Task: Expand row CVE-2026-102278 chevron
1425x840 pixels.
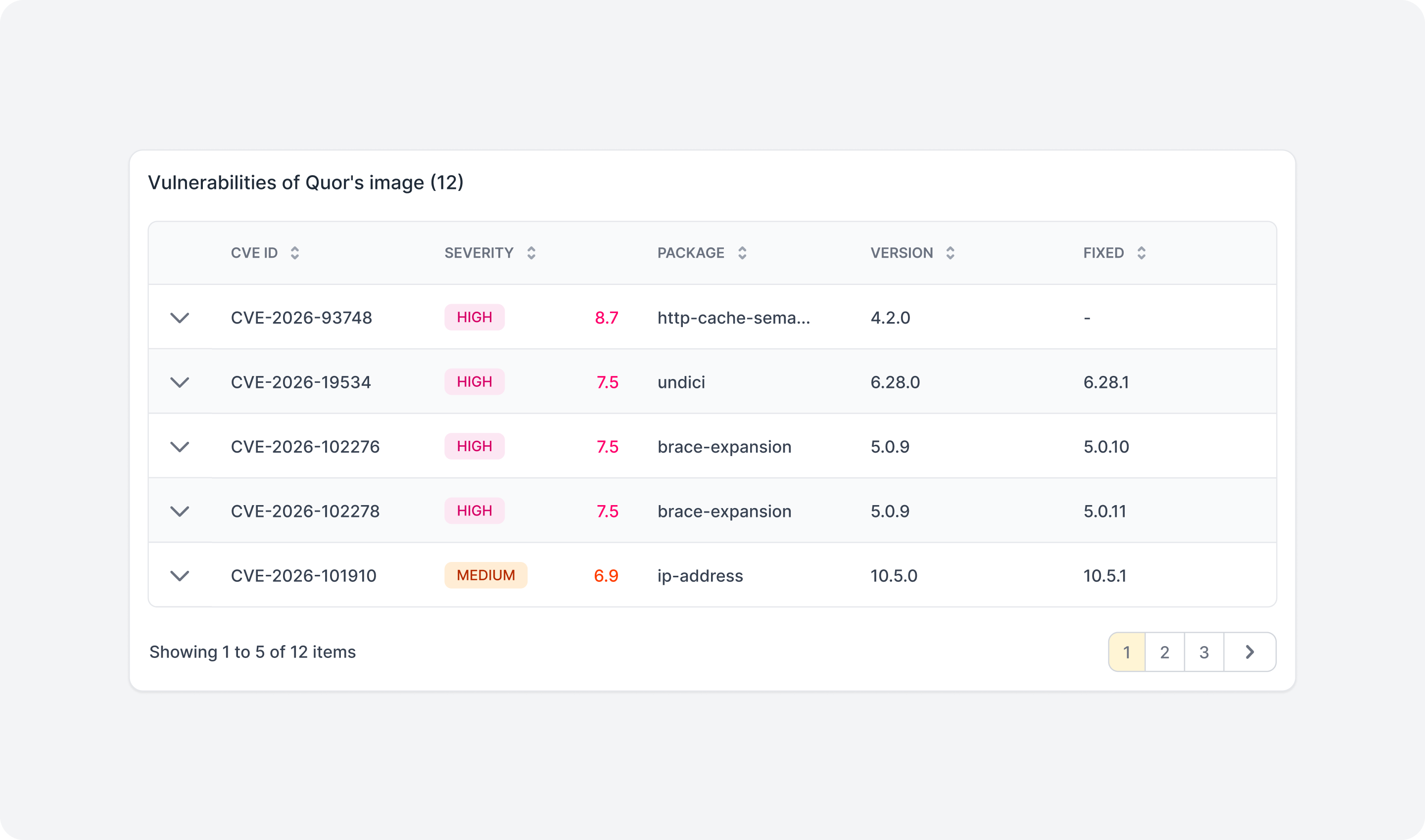Action: pos(180,511)
